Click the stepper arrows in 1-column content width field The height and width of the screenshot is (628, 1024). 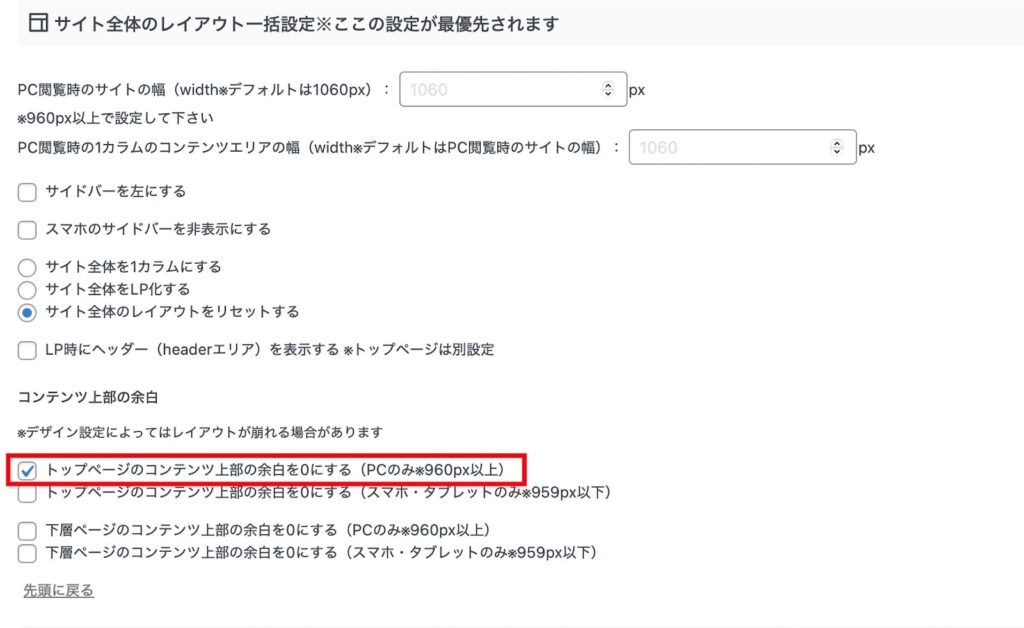click(x=837, y=147)
